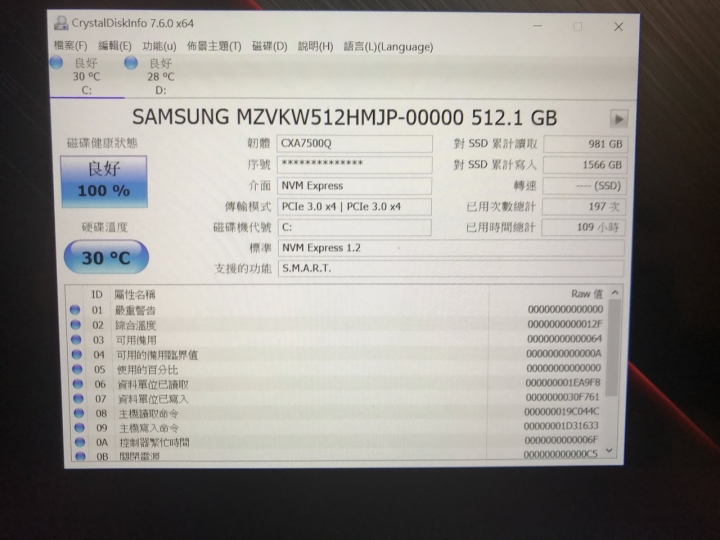The width and height of the screenshot is (720, 540).
Task: Click the scroll down arrow of attribute list
Action: 609,450
